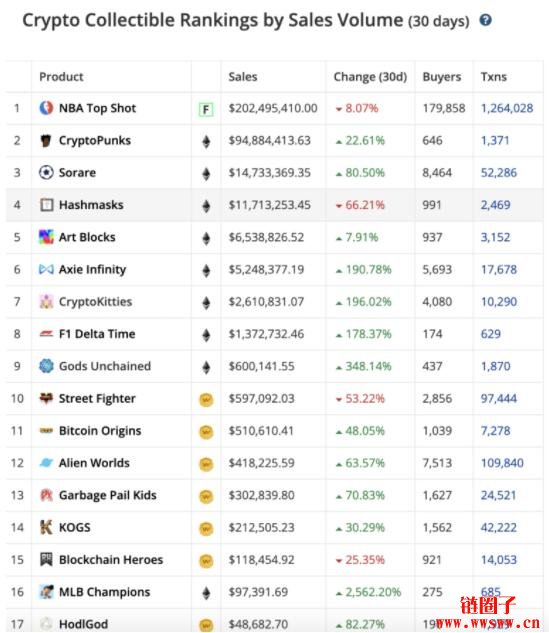Click the Bitcoin Origins logo icon
The image size is (549, 633).
[46, 431]
